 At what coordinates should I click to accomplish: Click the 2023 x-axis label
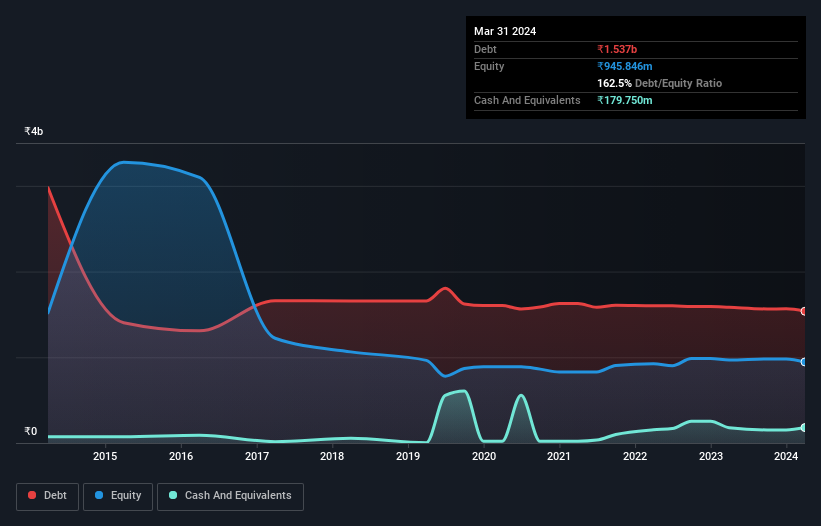pos(711,456)
